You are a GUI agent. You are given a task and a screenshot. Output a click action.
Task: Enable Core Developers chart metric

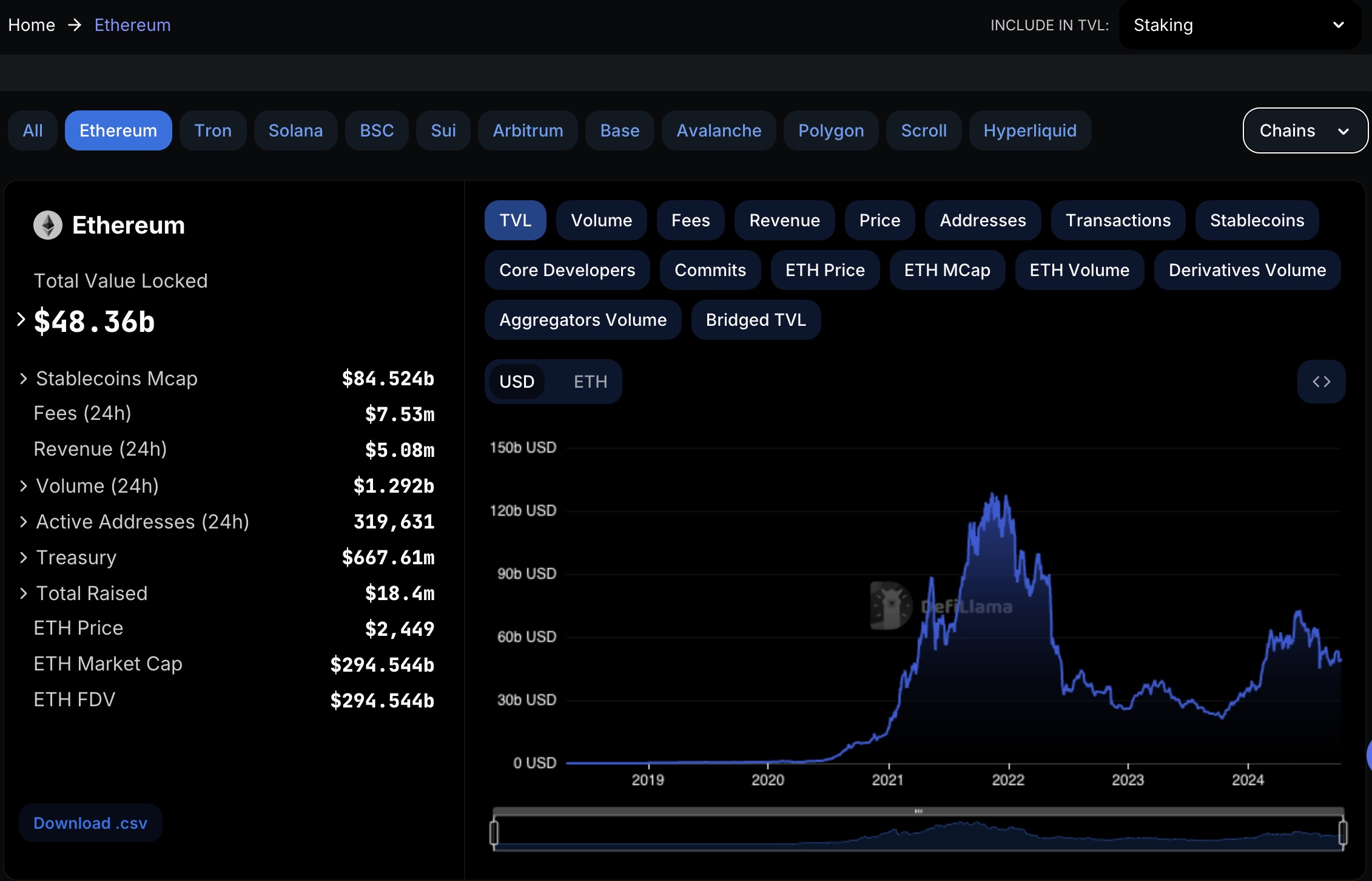[x=567, y=270]
